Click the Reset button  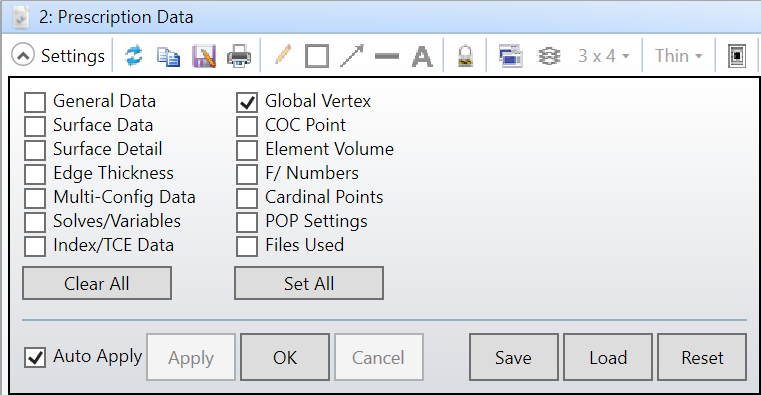pos(702,358)
